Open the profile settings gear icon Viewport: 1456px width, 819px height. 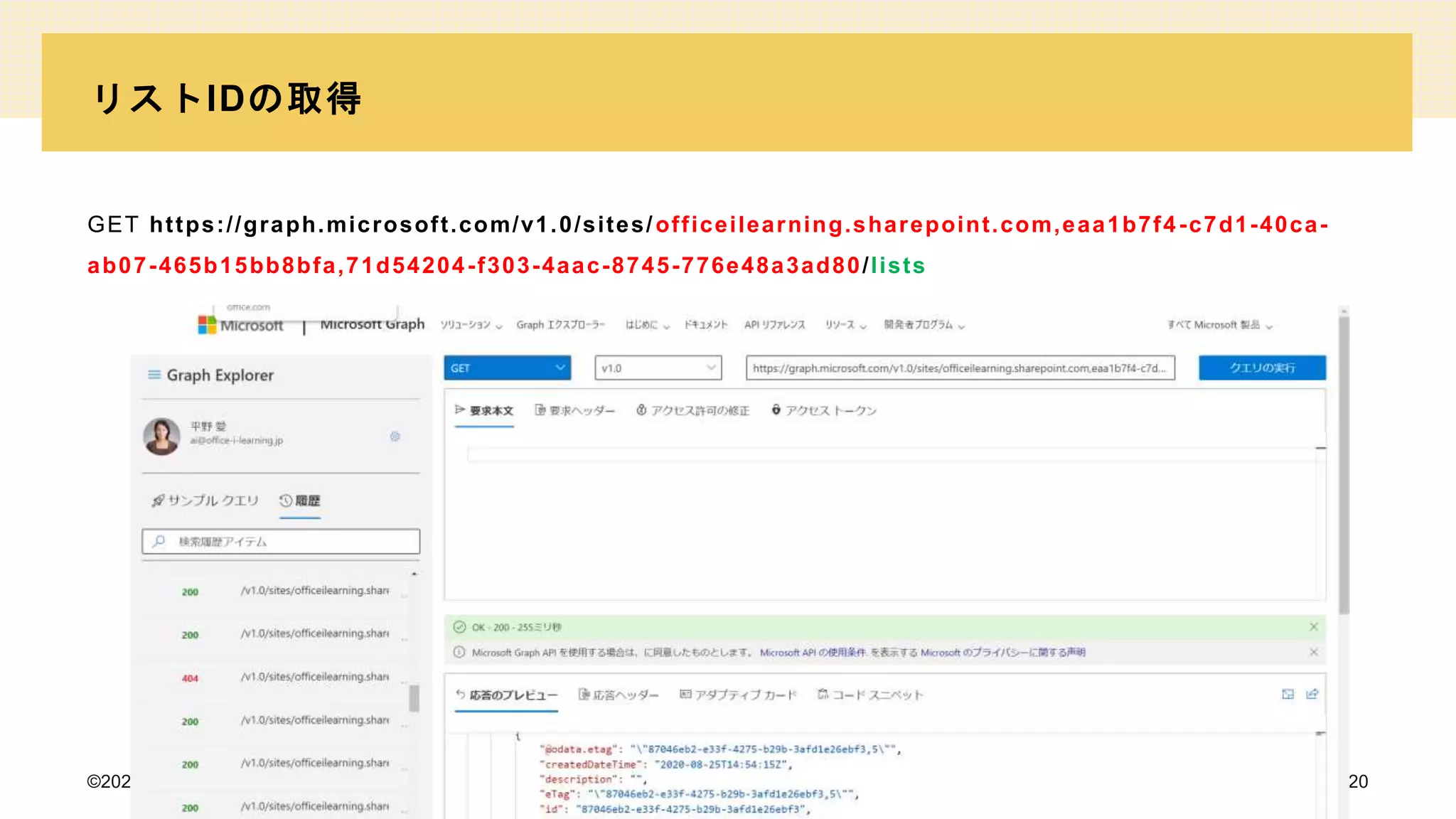[x=395, y=437]
